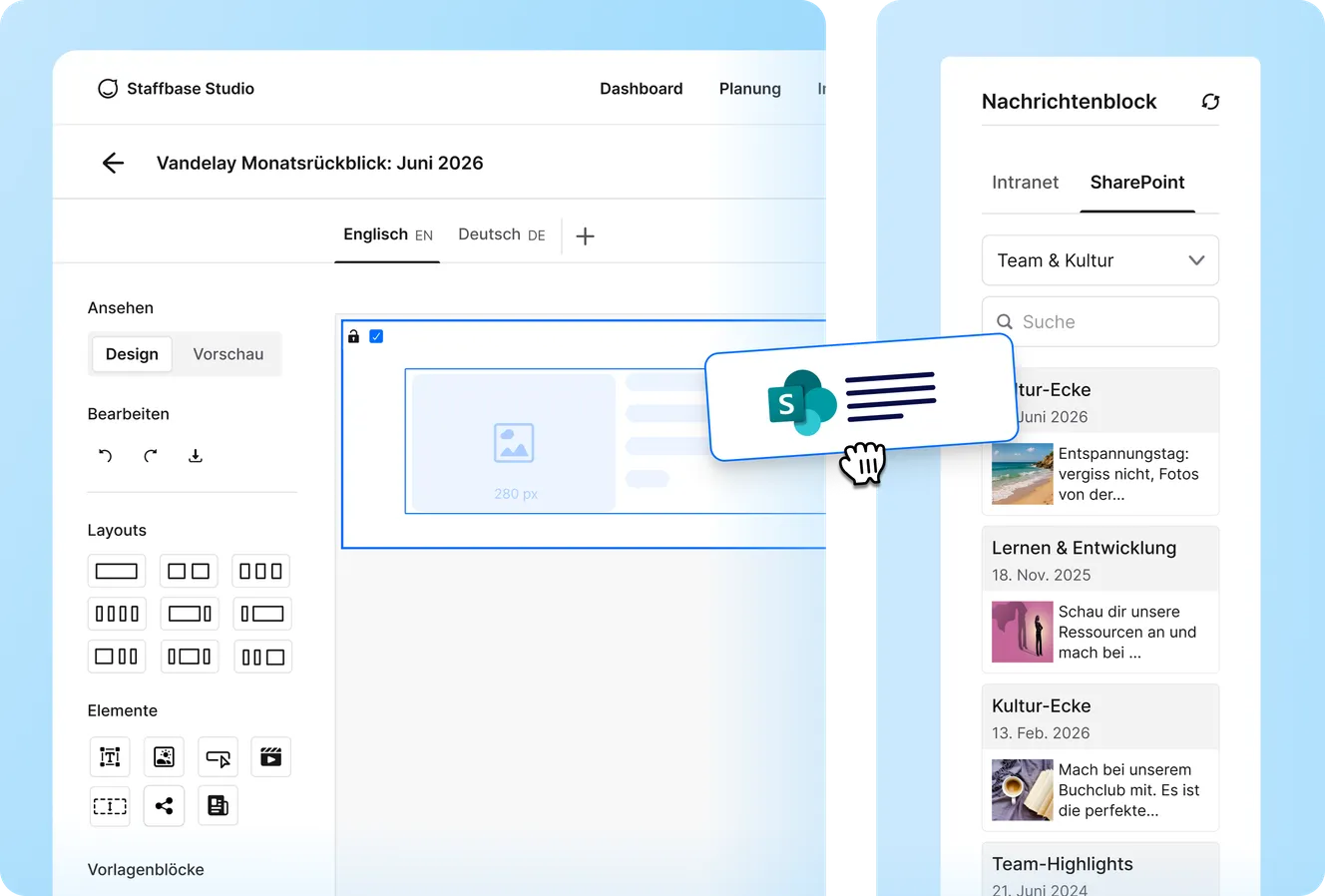
Task: Choose the four equal columns layout
Action: 117,614
